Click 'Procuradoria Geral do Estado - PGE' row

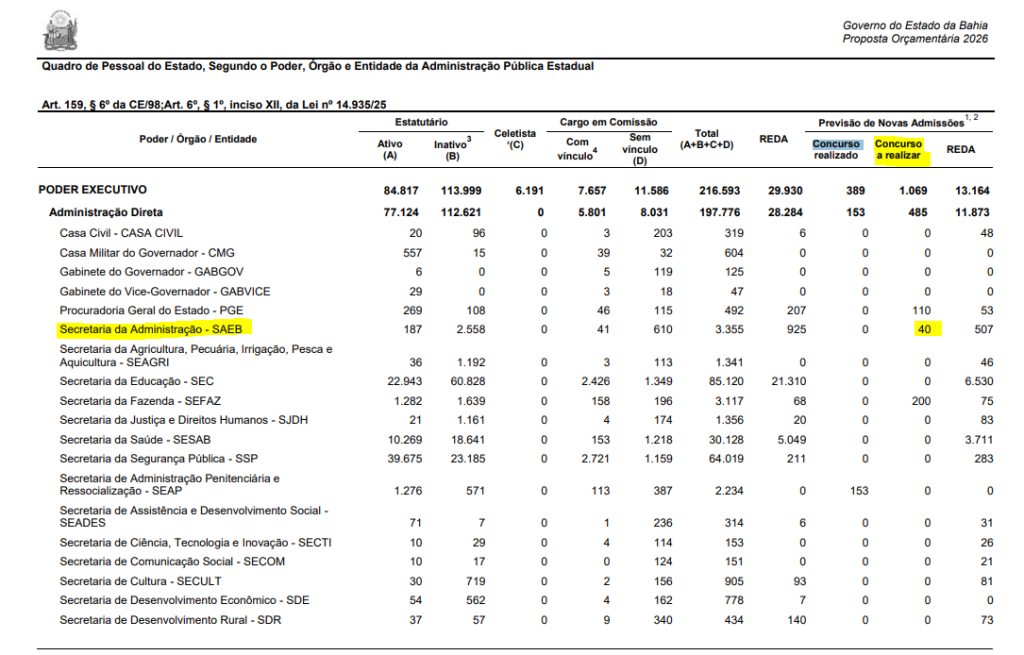[x=151, y=310]
